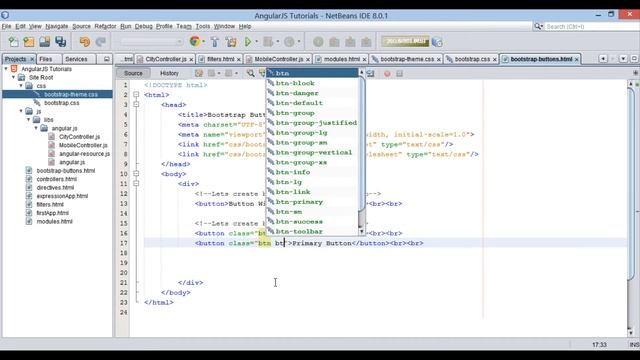This screenshot has height=360, width=640.
Task: Select btn-success from autocomplete list
Action: pos(312,222)
